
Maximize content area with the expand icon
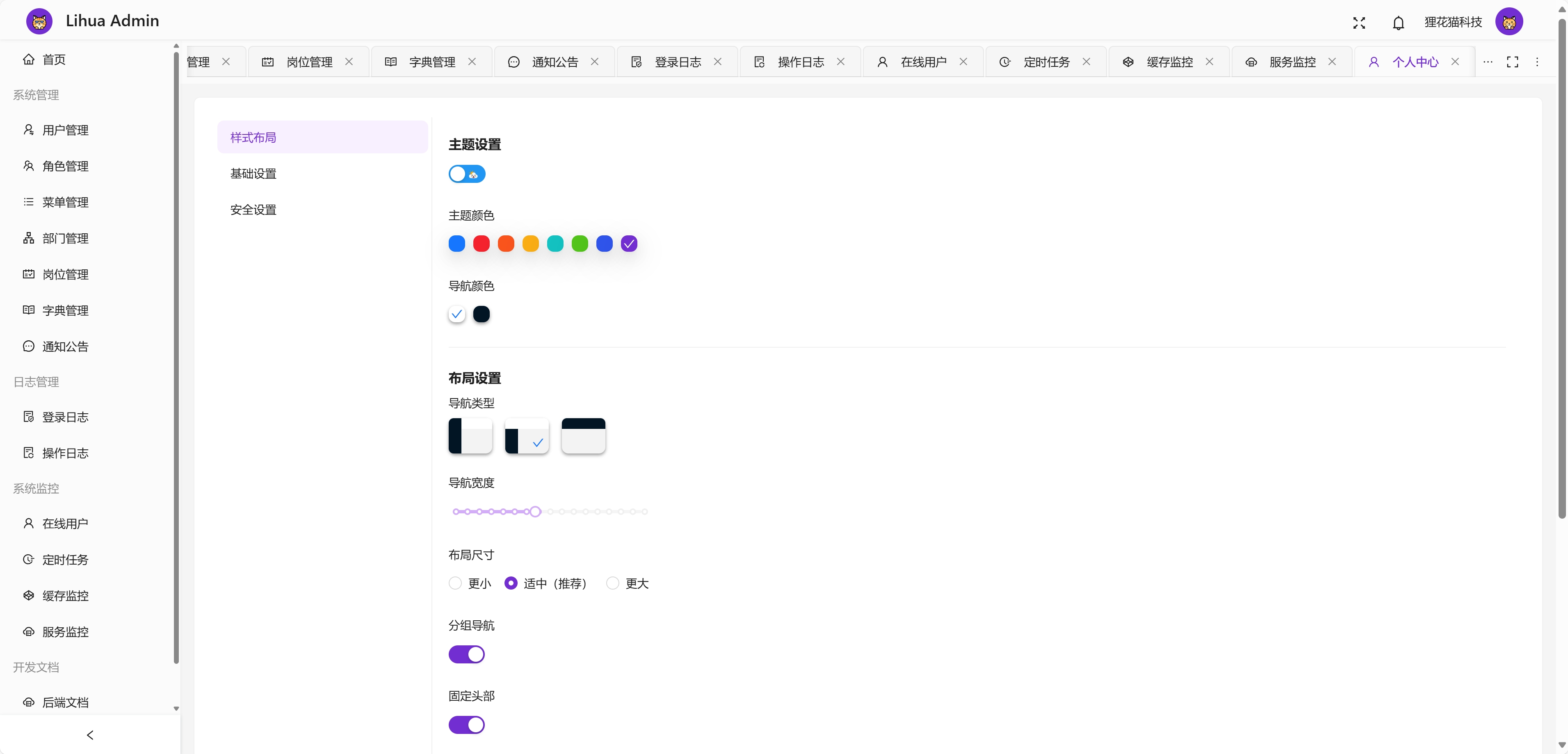click(x=1512, y=62)
